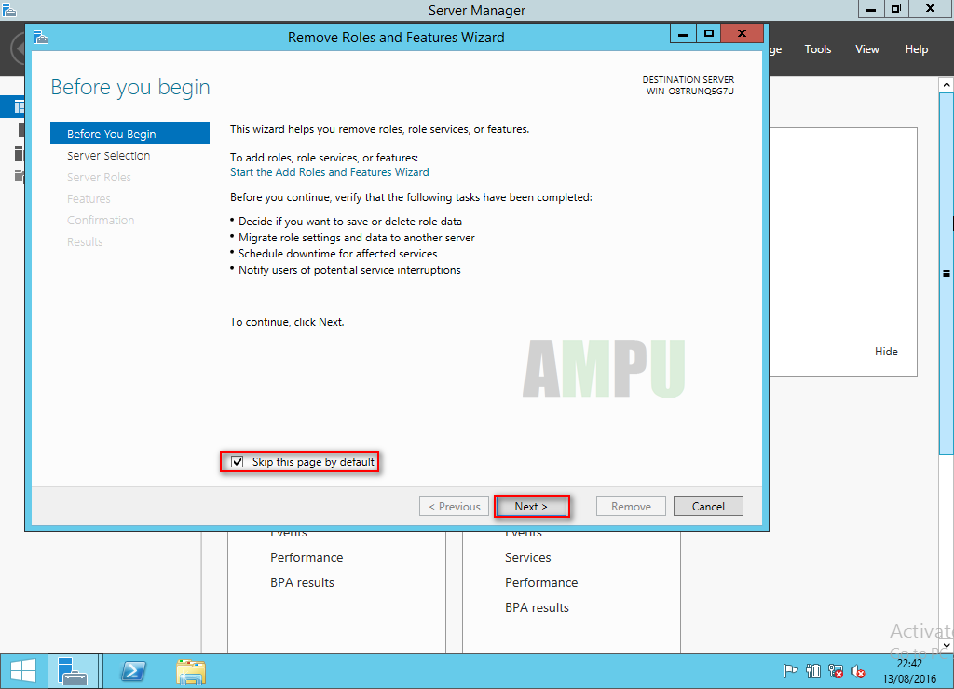Click the muted volume icon in the system tray
The image size is (954, 689).
[860, 671]
